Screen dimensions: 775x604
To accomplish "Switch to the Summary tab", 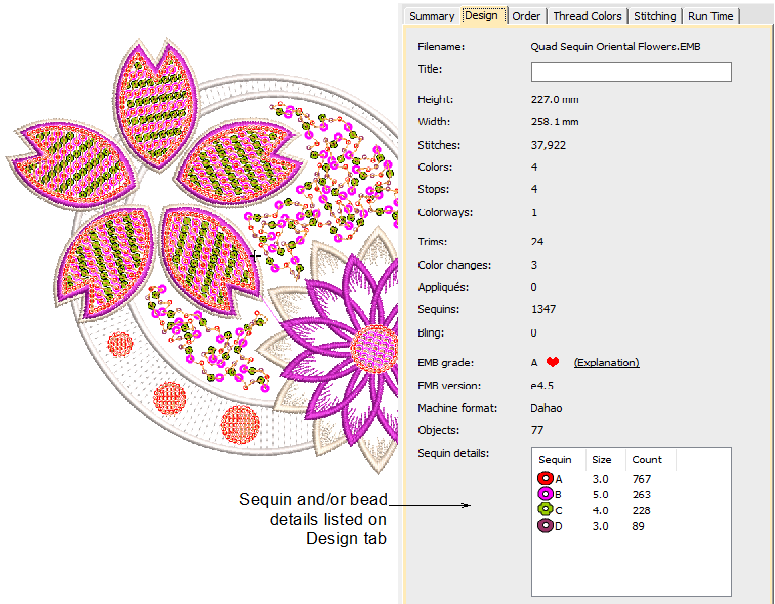I will tap(431, 16).
